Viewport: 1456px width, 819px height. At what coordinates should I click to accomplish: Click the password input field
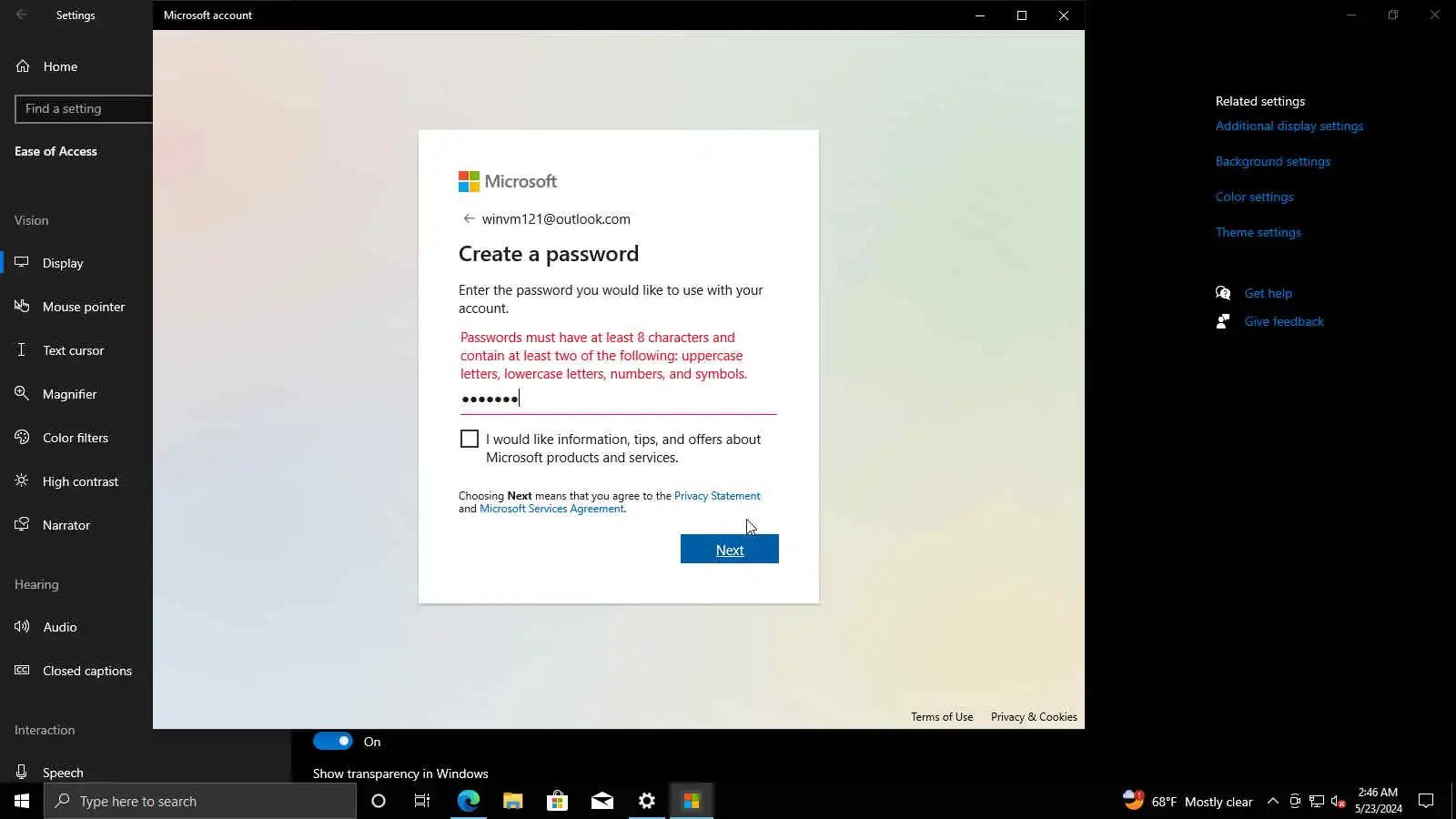coord(618,399)
